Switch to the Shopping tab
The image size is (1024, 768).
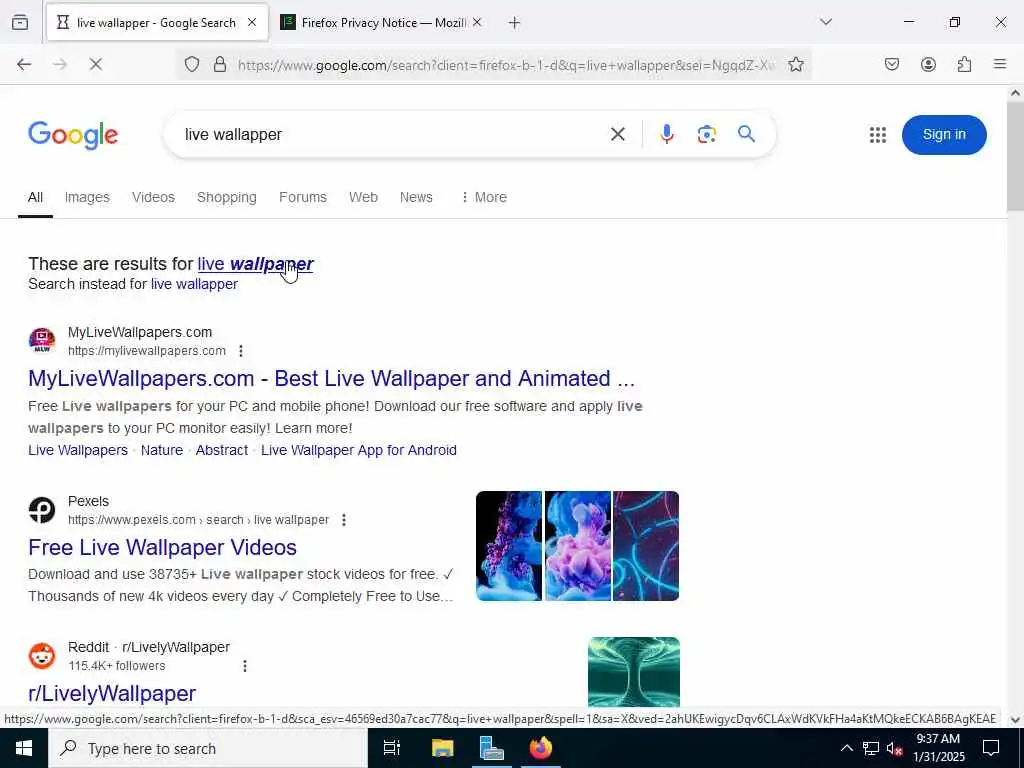[x=227, y=197]
